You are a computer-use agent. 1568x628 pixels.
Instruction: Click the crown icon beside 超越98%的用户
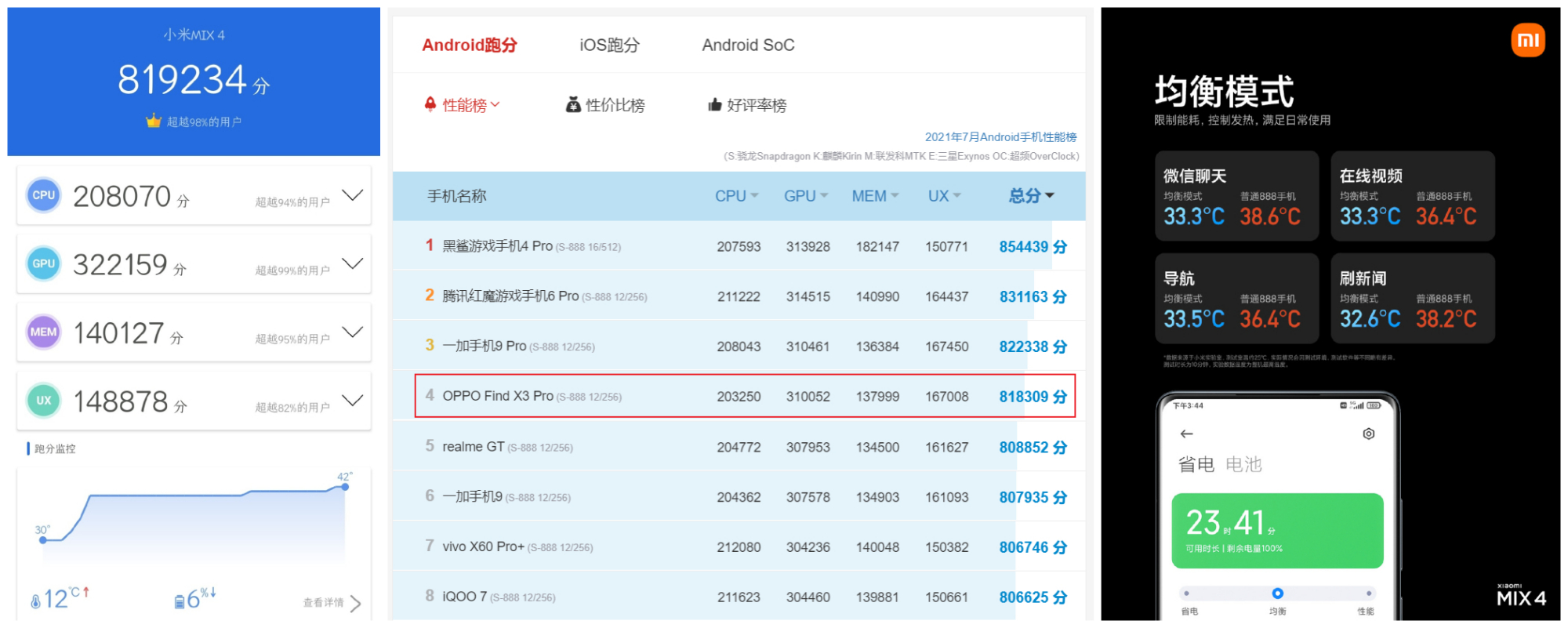pyautogui.click(x=154, y=121)
